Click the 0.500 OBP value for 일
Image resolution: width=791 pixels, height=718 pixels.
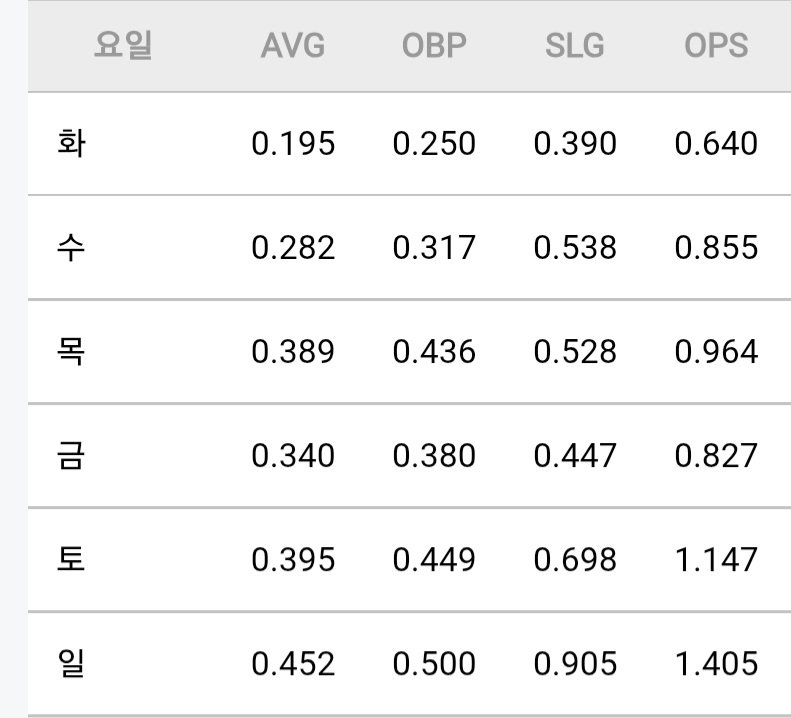click(434, 663)
